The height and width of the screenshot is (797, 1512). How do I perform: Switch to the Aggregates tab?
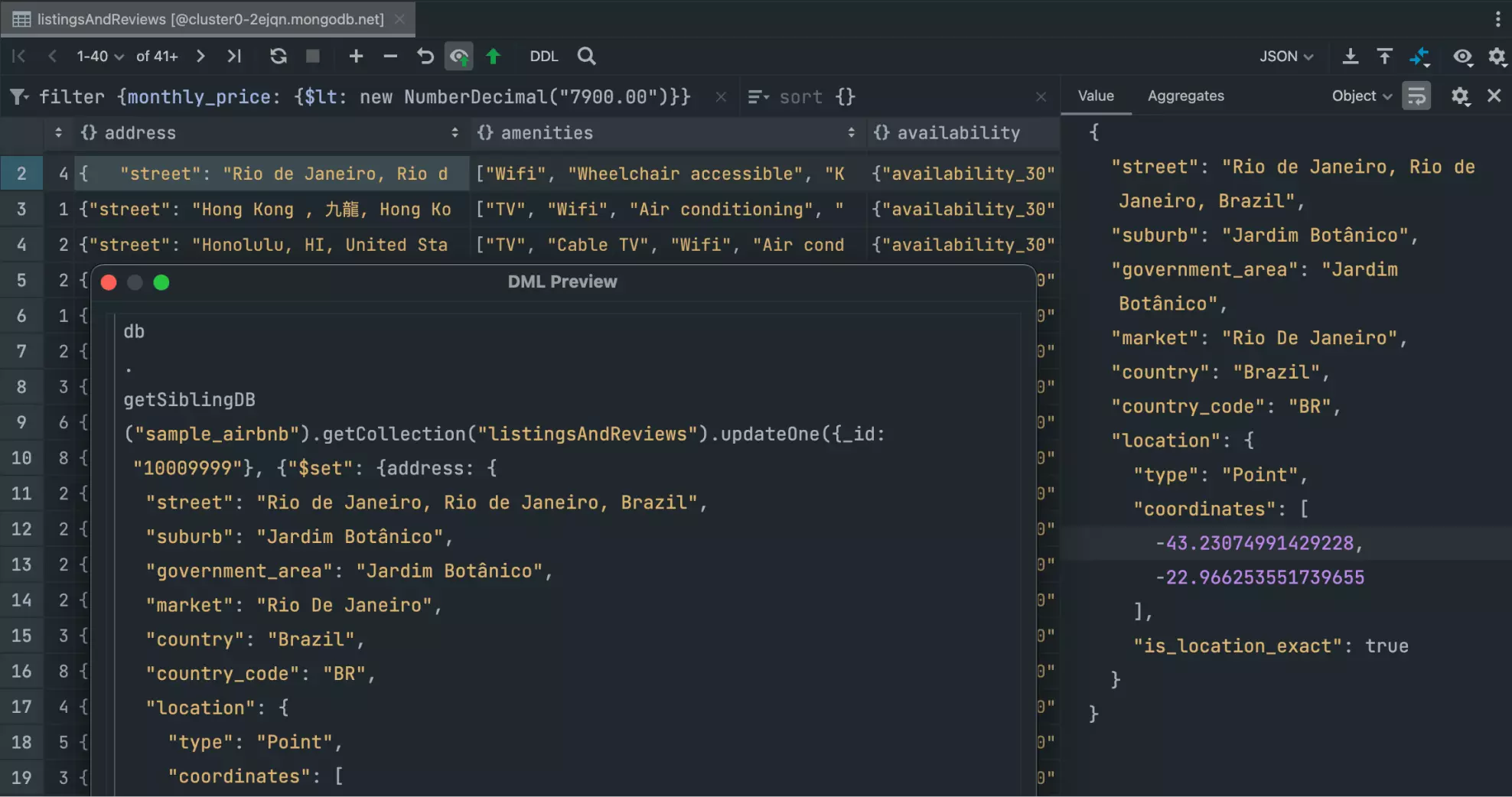point(1185,96)
